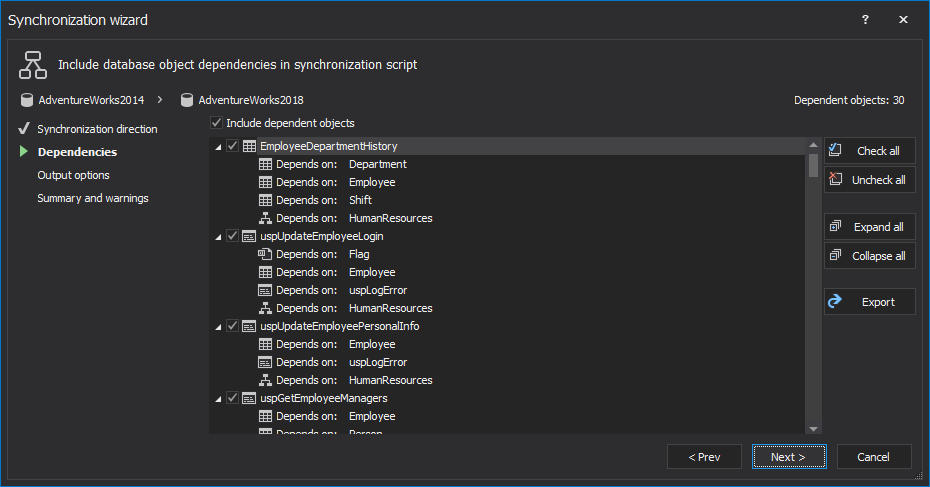Screen dimensions: 930x487
Task: Click the Cancel button
Action: 874,457
